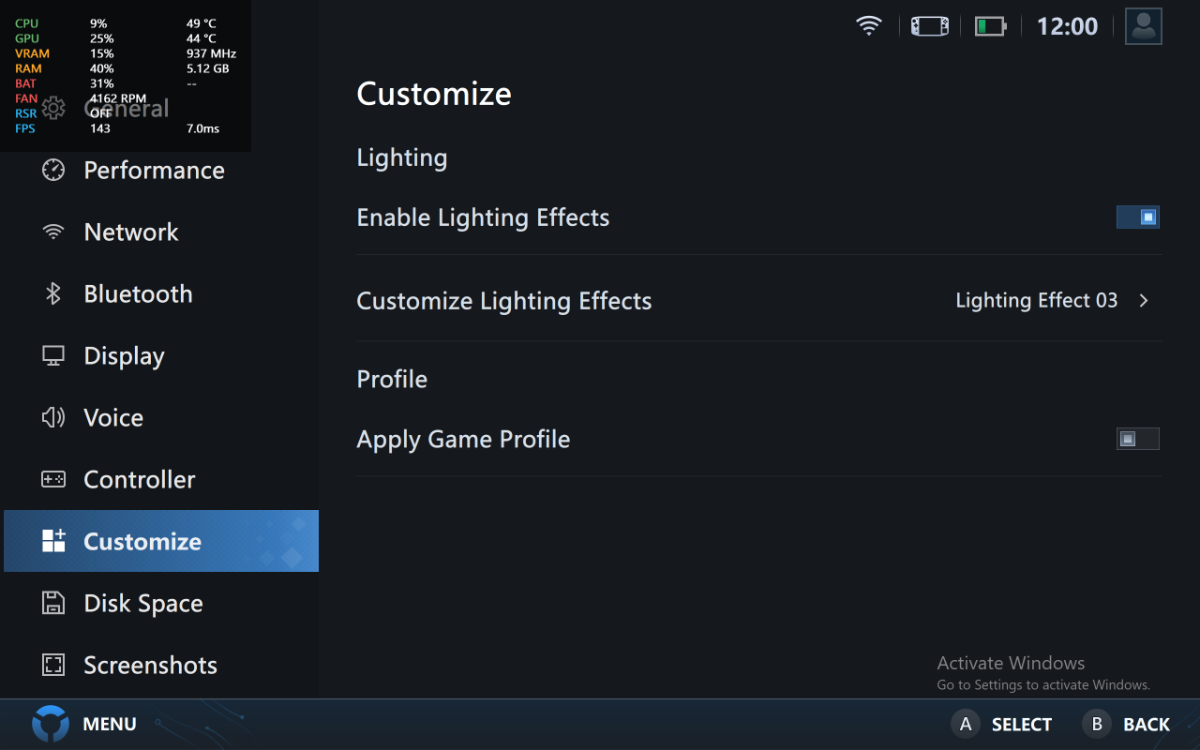1200x750 pixels.
Task: Turn on Apply Game Profile toggle
Action: coord(1138,439)
